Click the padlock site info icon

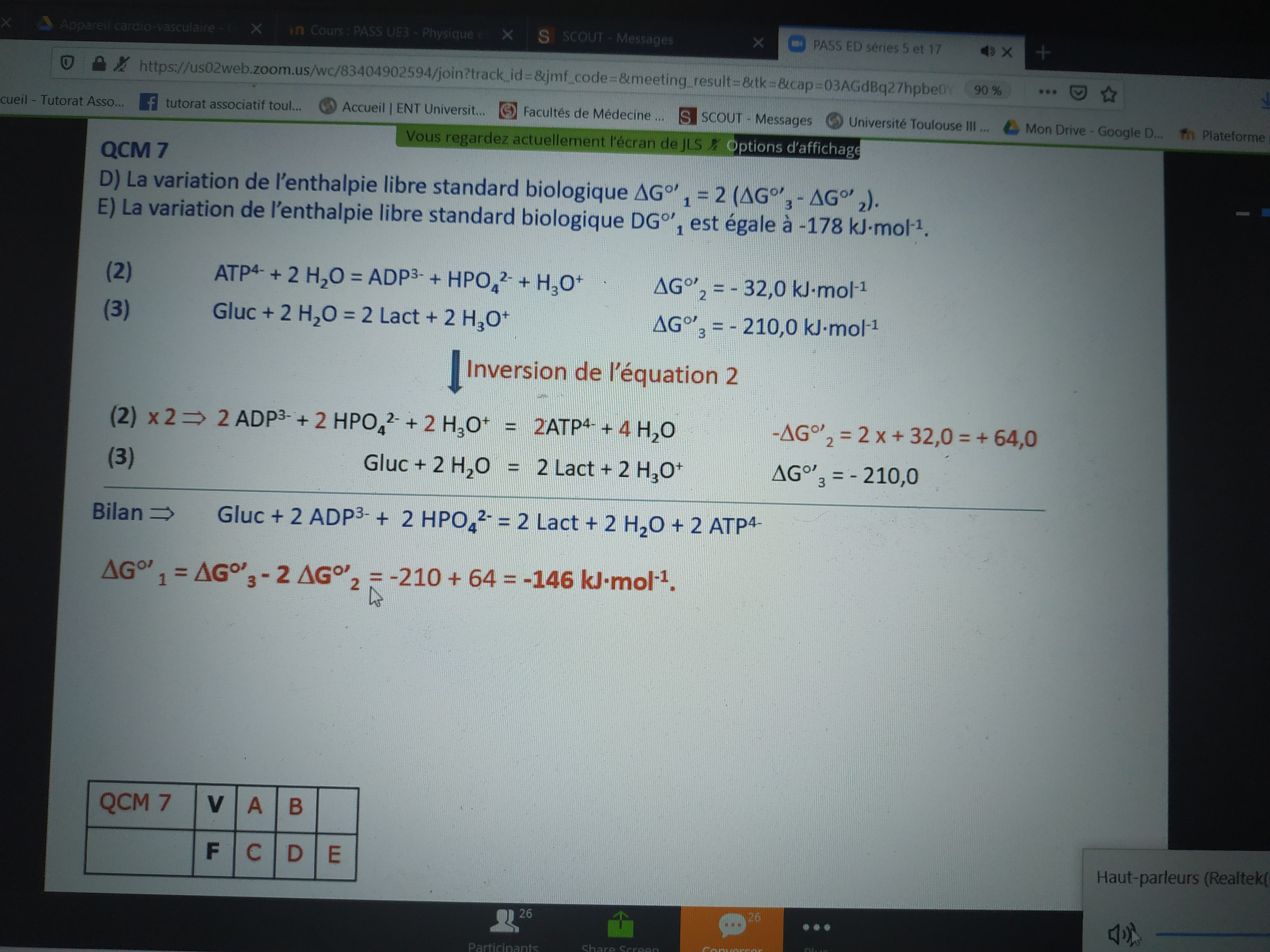[x=99, y=63]
